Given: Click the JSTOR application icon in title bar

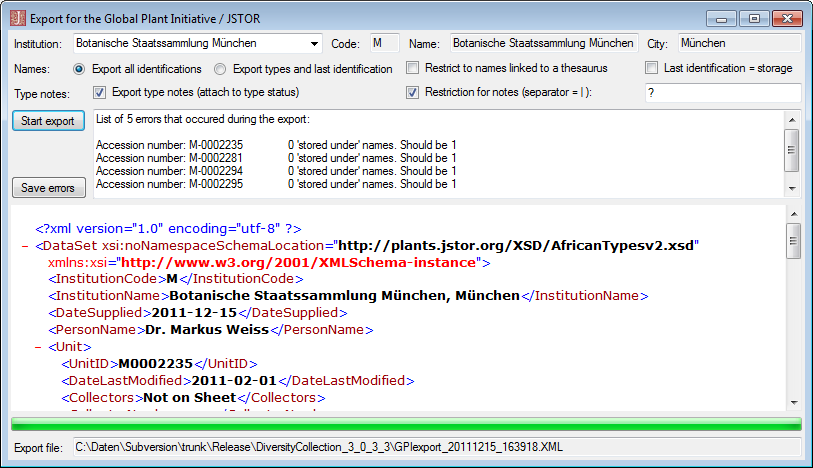Looking at the screenshot, I should pos(18,18).
